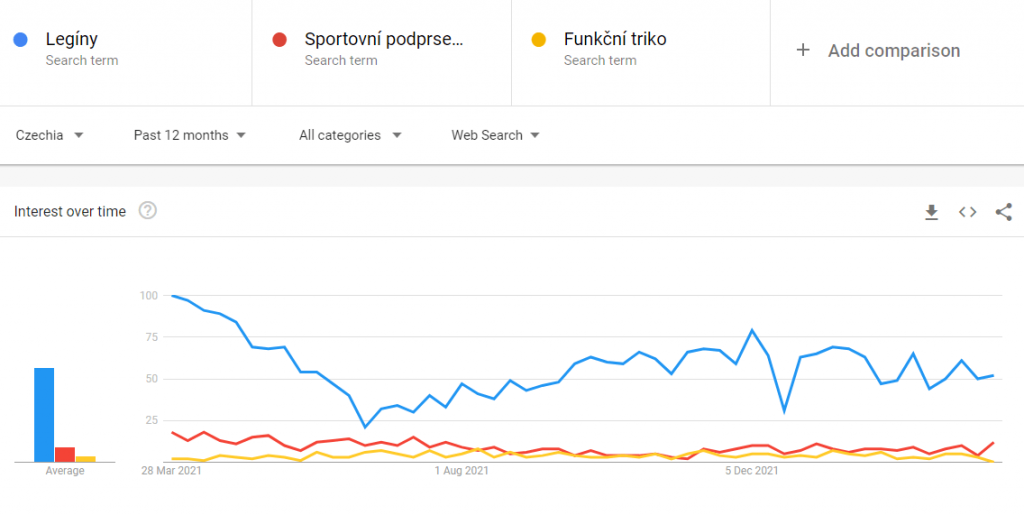Click the blue Legíny color dot
The image size is (1024, 515).
coord(20,40)
